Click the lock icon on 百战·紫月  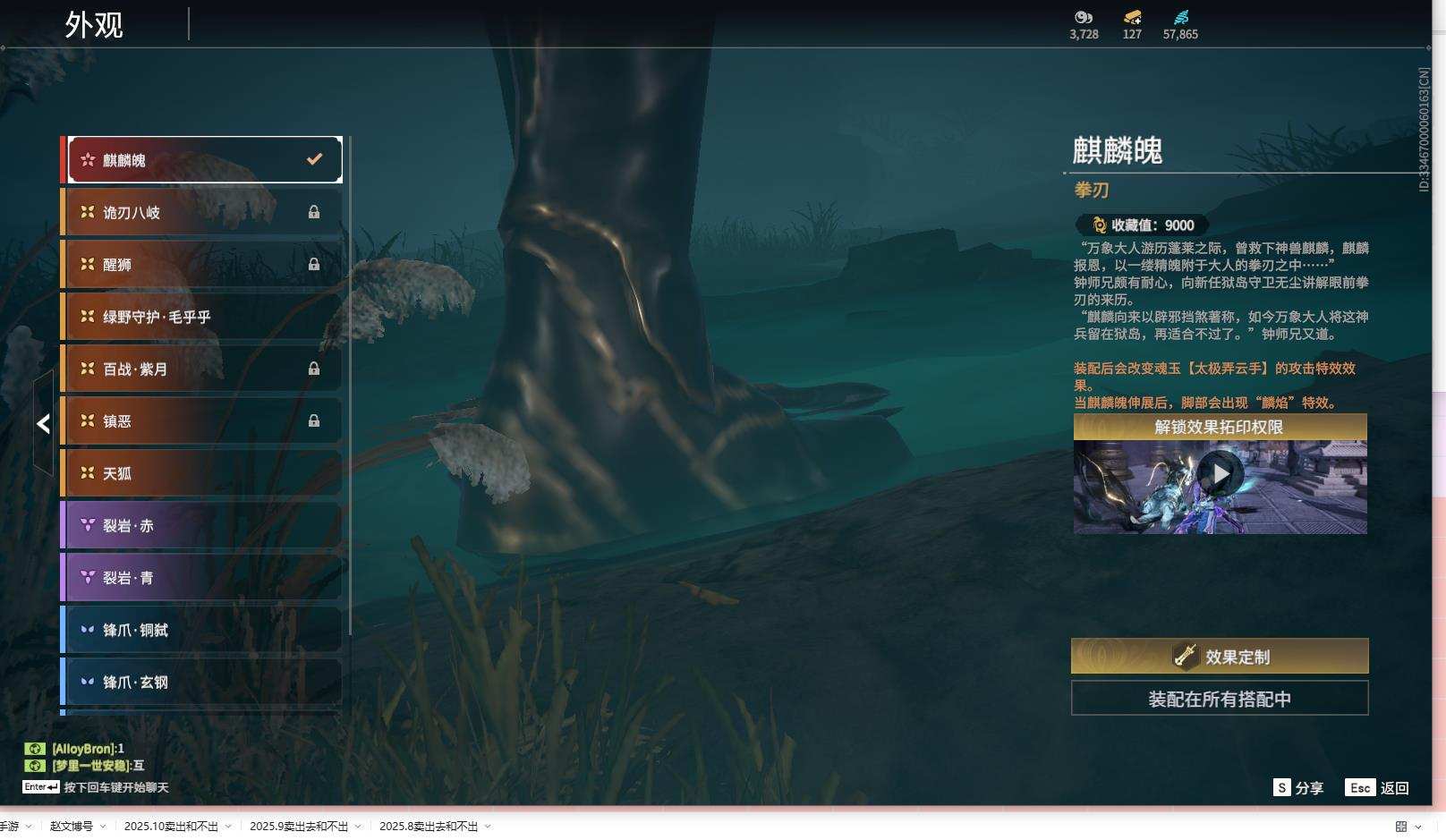coord(314,369)
